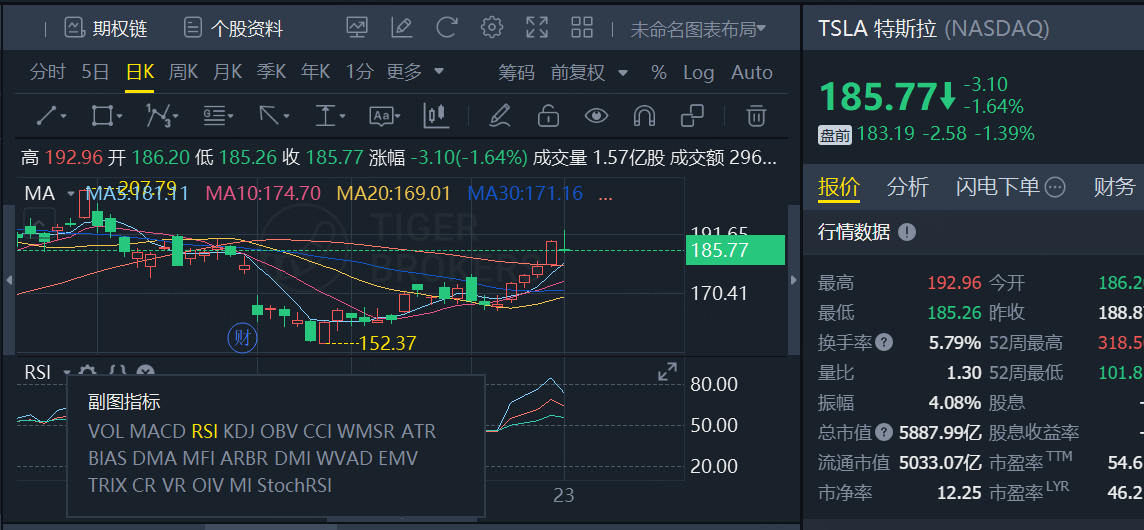Image resolution: width=1144 pixels, height=530 pixels.
Task: Click the left chart pan arrow
Action: pyautogui.click(x=9, y=280)
